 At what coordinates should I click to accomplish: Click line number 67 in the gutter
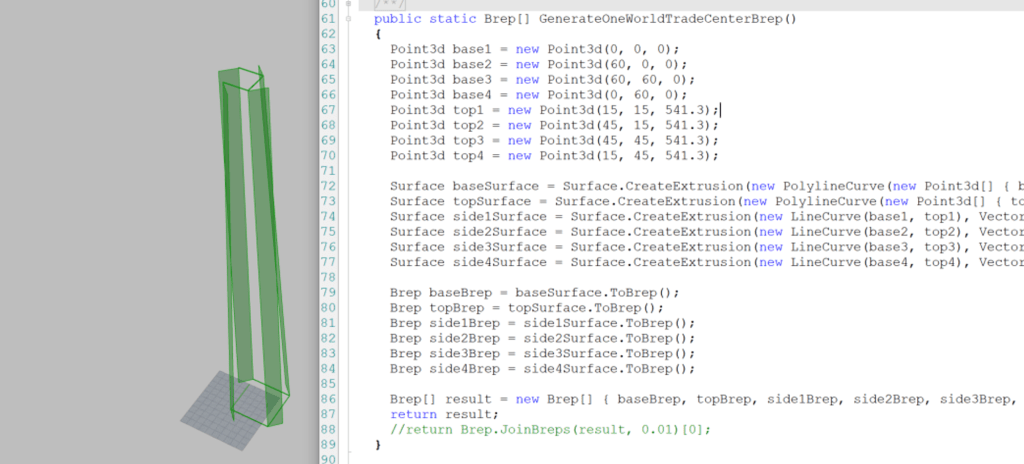coord(327,109)
